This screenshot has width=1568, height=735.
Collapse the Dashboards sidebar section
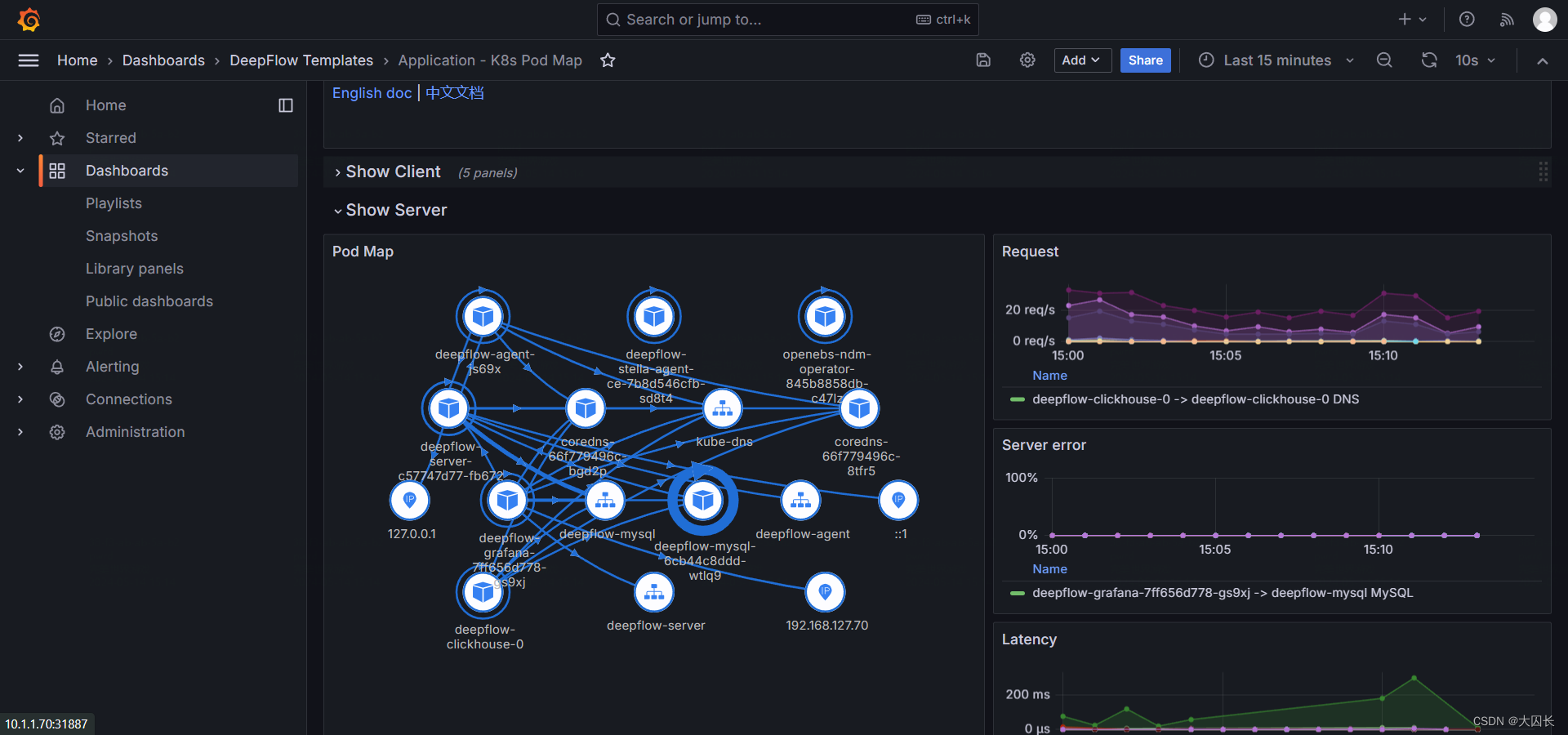pos(20,171)
